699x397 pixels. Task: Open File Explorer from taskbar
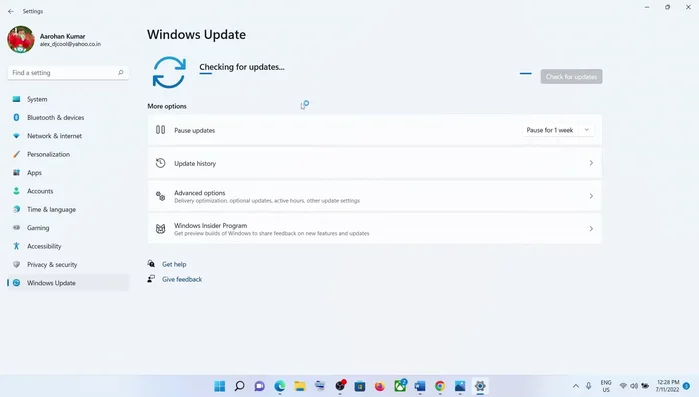click(300, 386)
